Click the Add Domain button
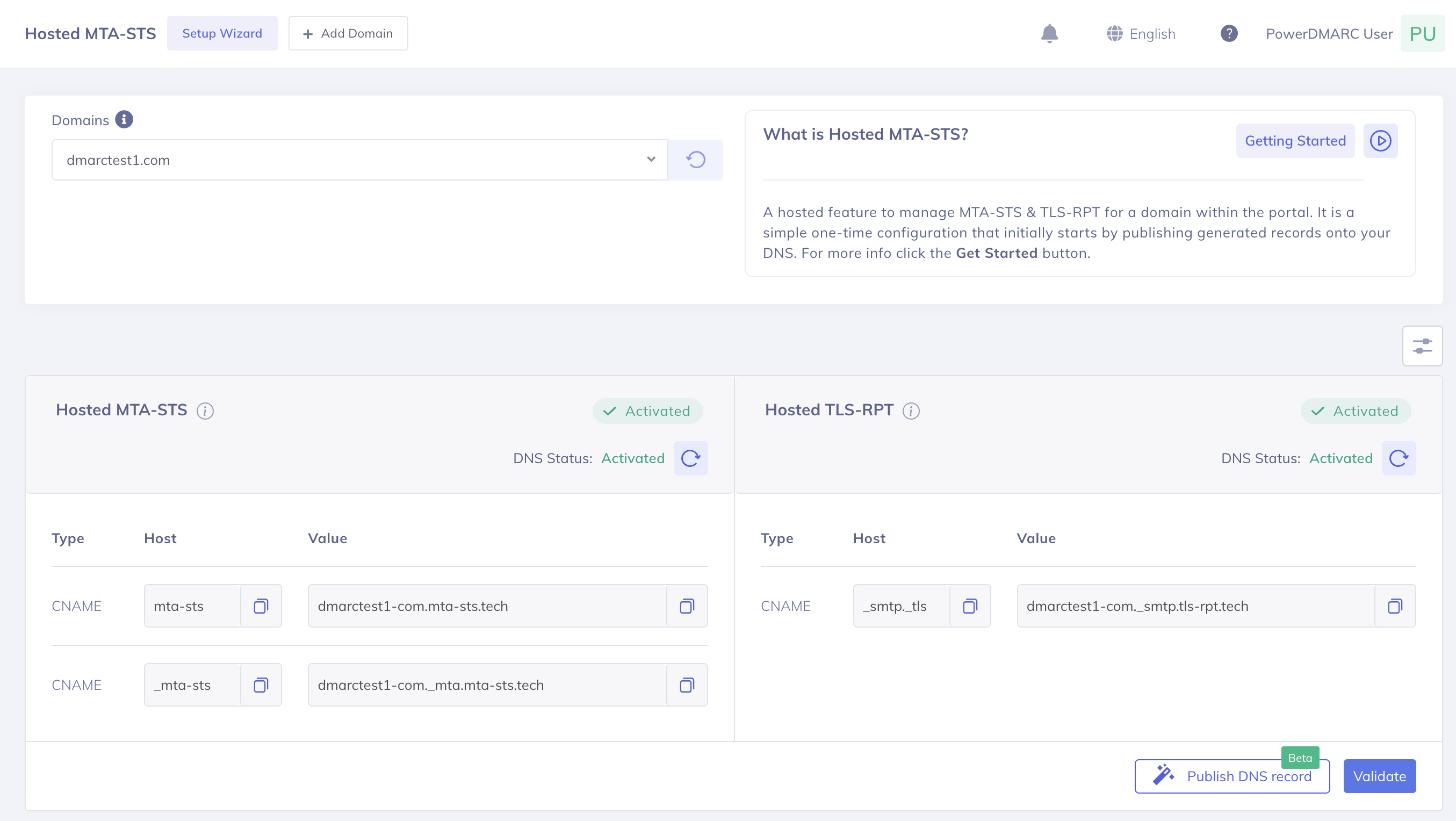 point(348,33)
